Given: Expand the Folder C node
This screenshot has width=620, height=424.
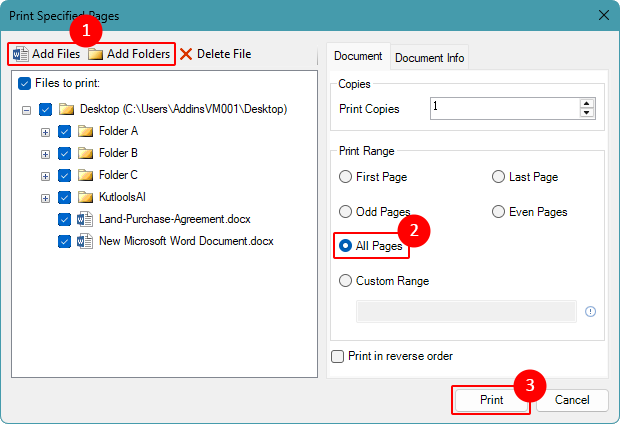Looking at the screenshot, I should [x=45, y=176].
